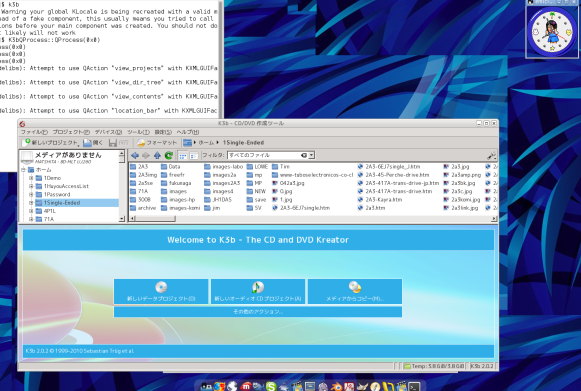The height and width of the screenshot is (391, 581).
Task: Click 1Single-Ended in the location breadcrumb
Action: 243,143
